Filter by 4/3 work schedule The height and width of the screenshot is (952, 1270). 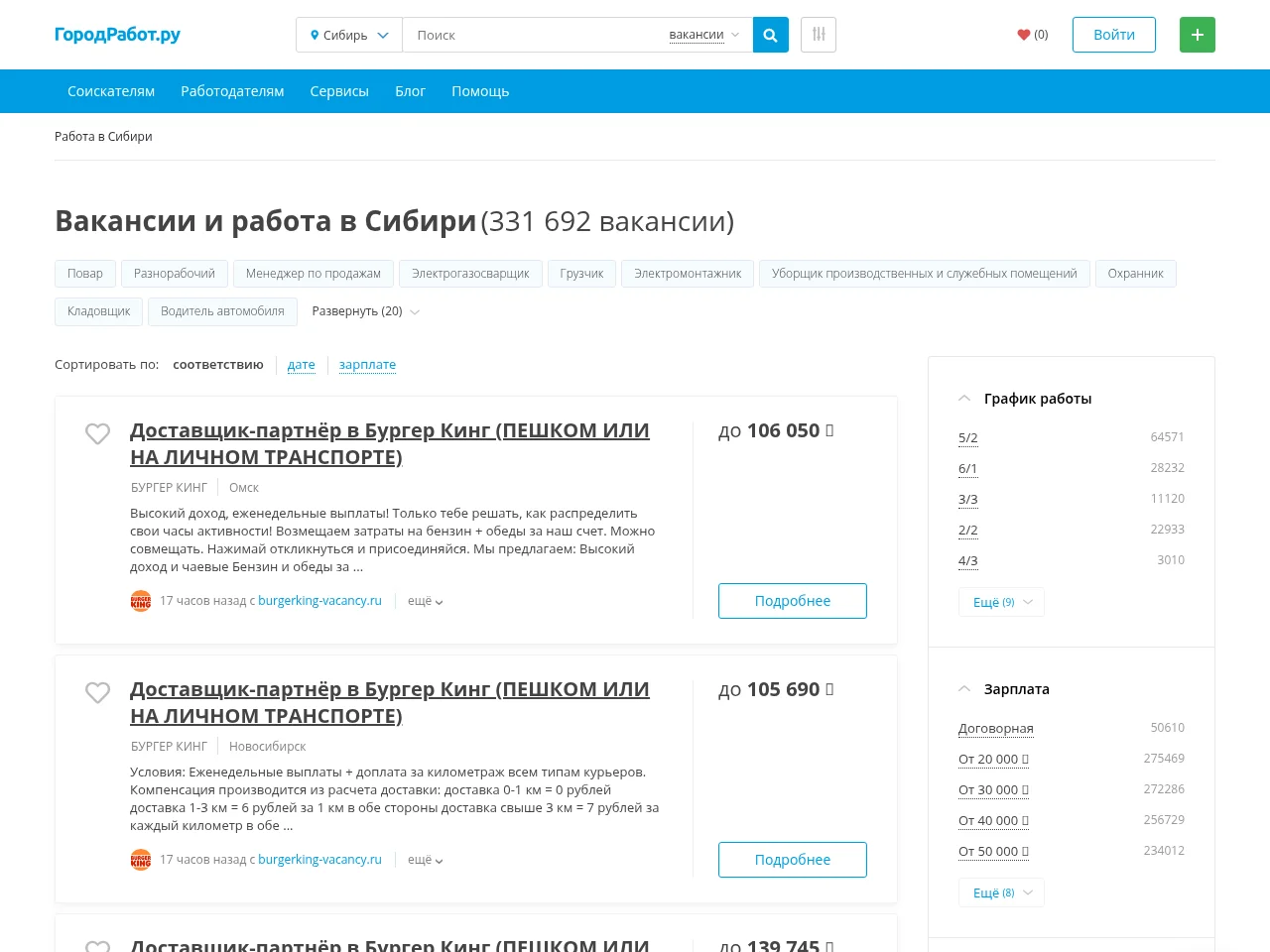pyautogui.click(x=968, y=560)
